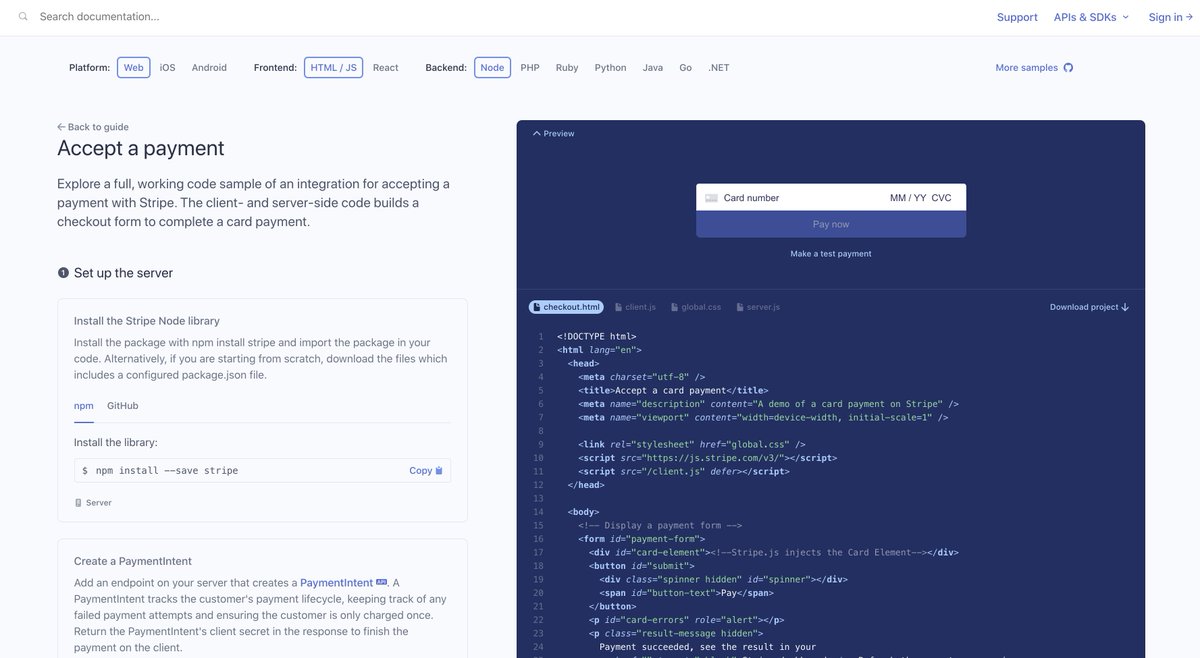Viewport: 1200px width, 658px height.
Task: Click the credit card icon in card field
Action: 711,198
